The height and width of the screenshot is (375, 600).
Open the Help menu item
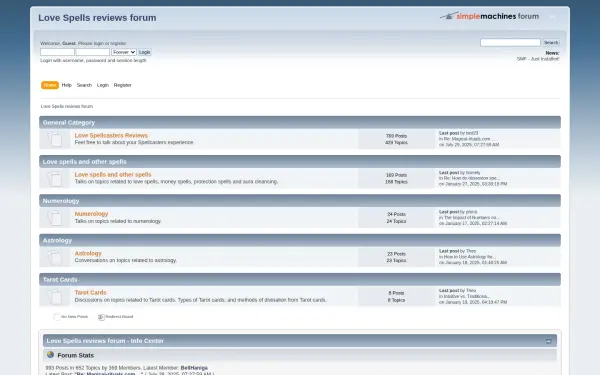pos(67,85)
